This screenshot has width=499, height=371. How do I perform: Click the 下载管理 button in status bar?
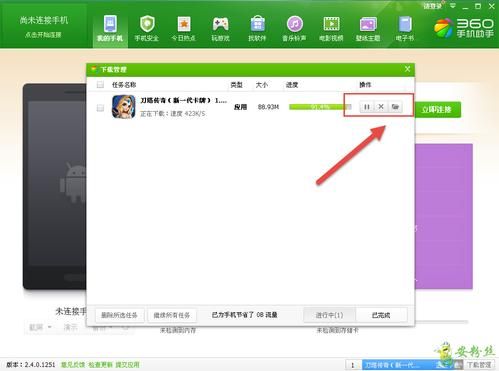[x=479, y=365]
